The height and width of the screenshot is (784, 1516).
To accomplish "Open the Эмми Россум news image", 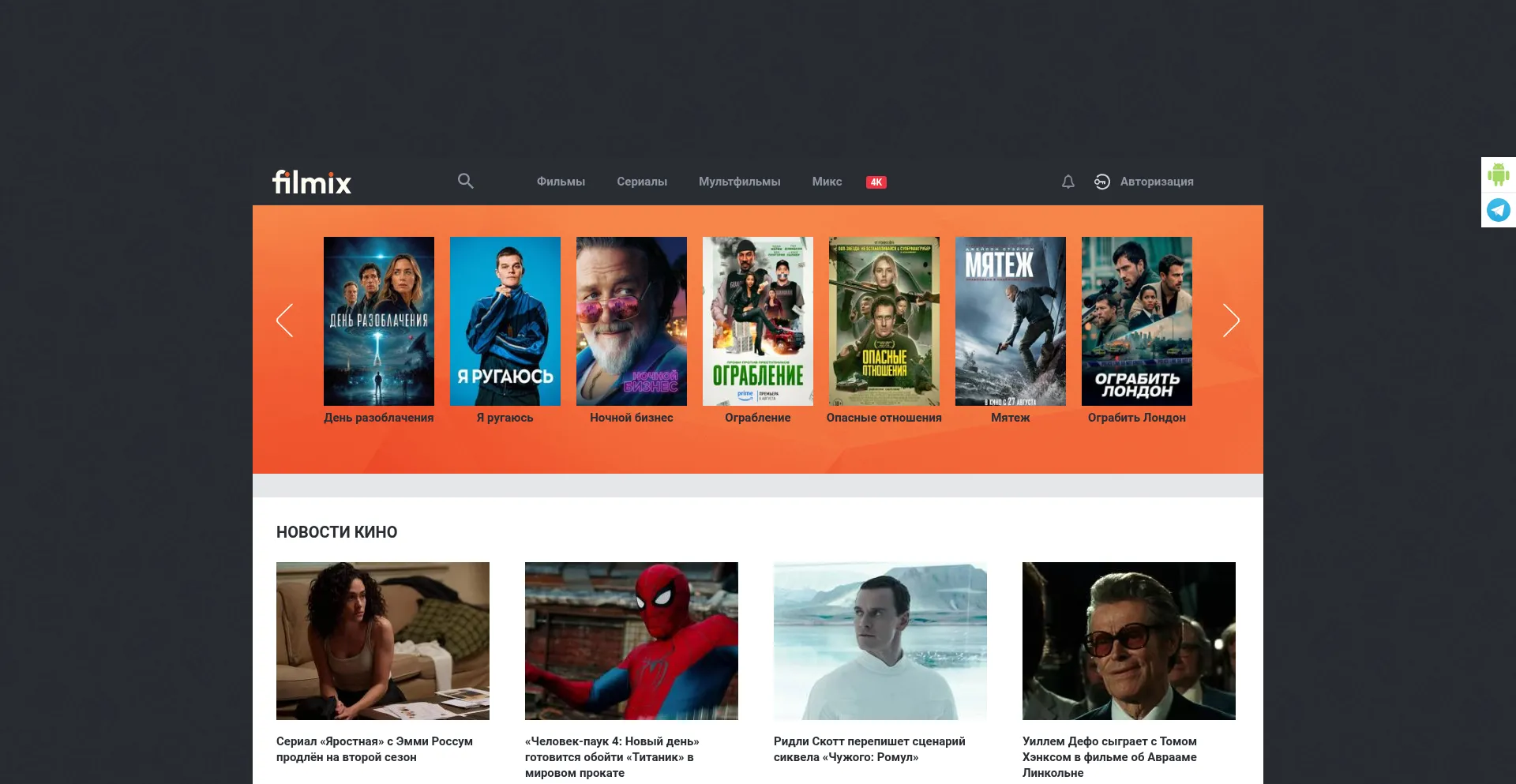I will pyautogui.click(x=383, y=641).
